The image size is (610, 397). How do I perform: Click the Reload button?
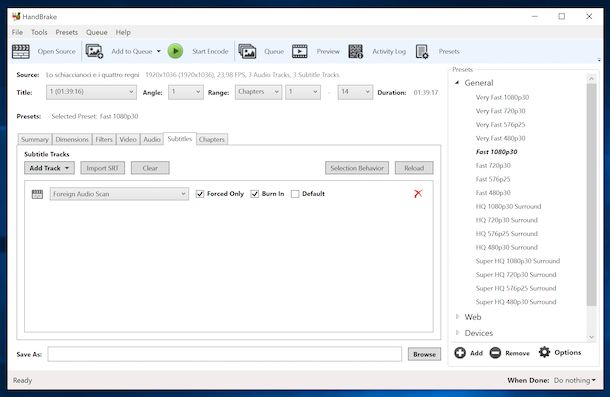(x=414, y=168)
